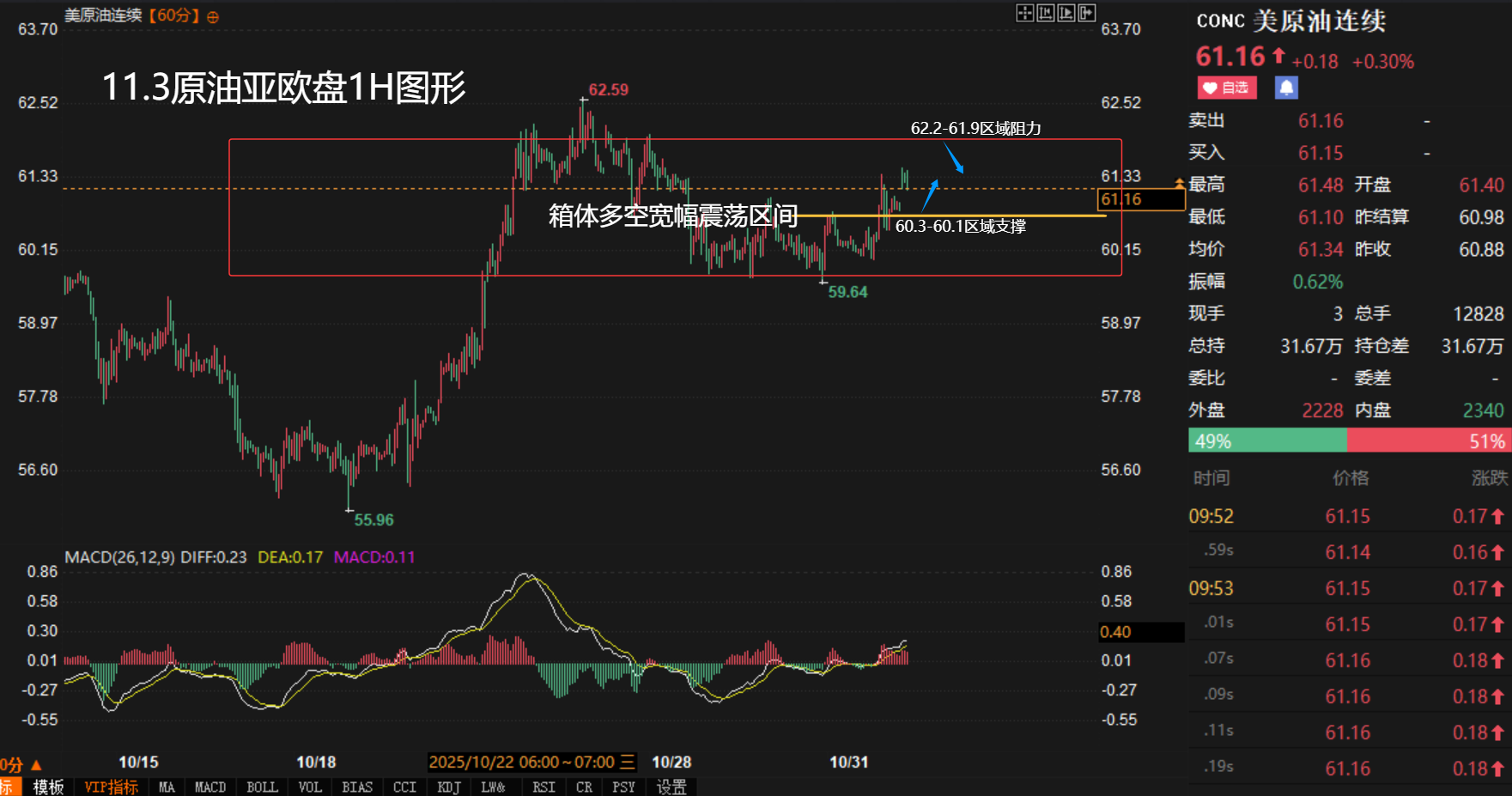The image size is (1512, 796).
Task: Switch to the MACD indicator tab
Action: (x=209, y=787)
